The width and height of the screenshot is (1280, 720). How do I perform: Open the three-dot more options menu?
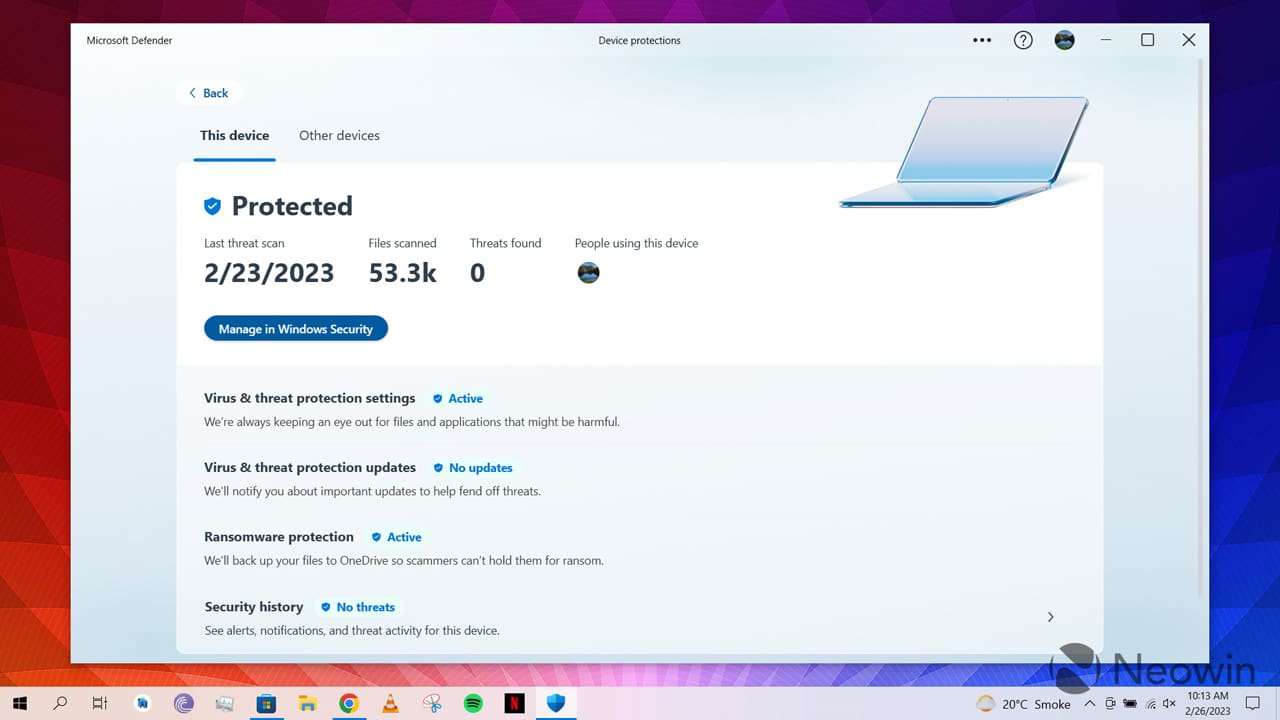[x=982, y=40]
